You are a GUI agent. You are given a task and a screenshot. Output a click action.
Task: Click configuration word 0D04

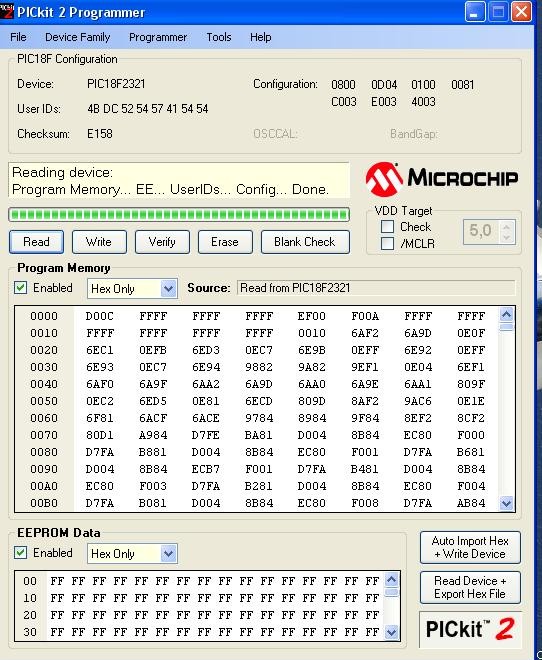tap(384, 85)
